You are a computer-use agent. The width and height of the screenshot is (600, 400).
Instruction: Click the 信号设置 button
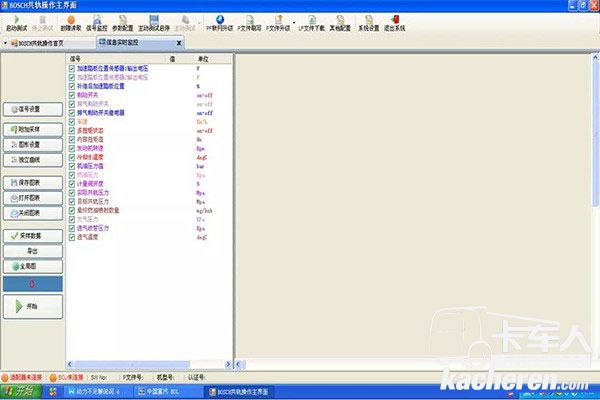pyautogui.click(x=31, y=109)
